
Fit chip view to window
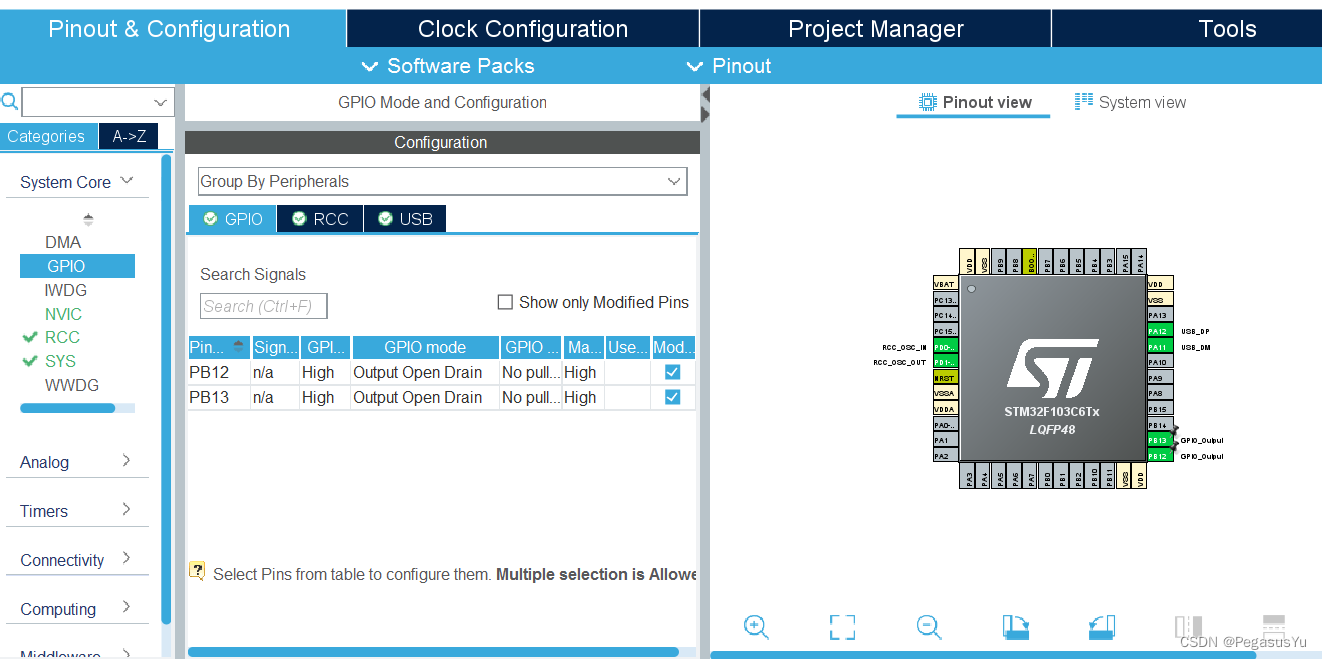(x=842, y=627)
